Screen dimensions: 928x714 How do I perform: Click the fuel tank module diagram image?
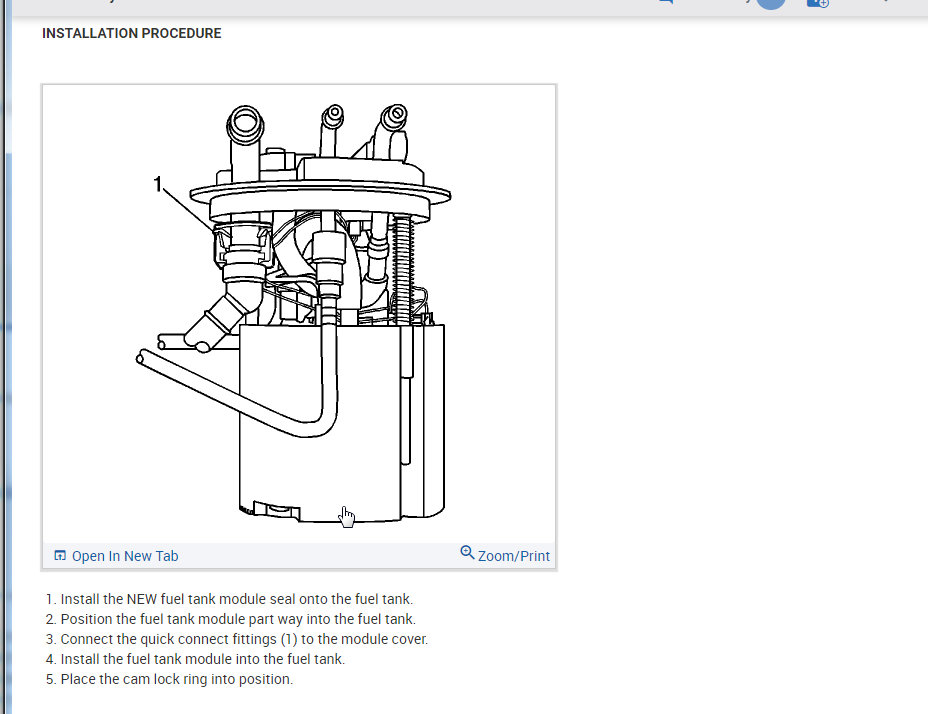pos(299,314)
